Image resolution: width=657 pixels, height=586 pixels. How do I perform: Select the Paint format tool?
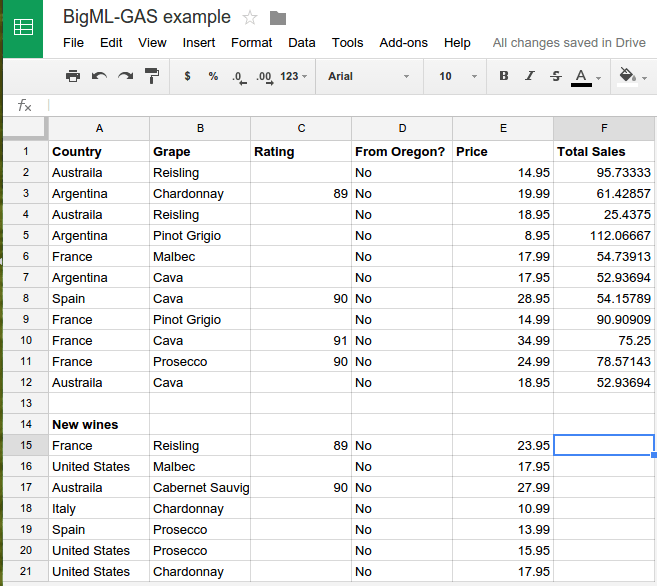point(152,76)
